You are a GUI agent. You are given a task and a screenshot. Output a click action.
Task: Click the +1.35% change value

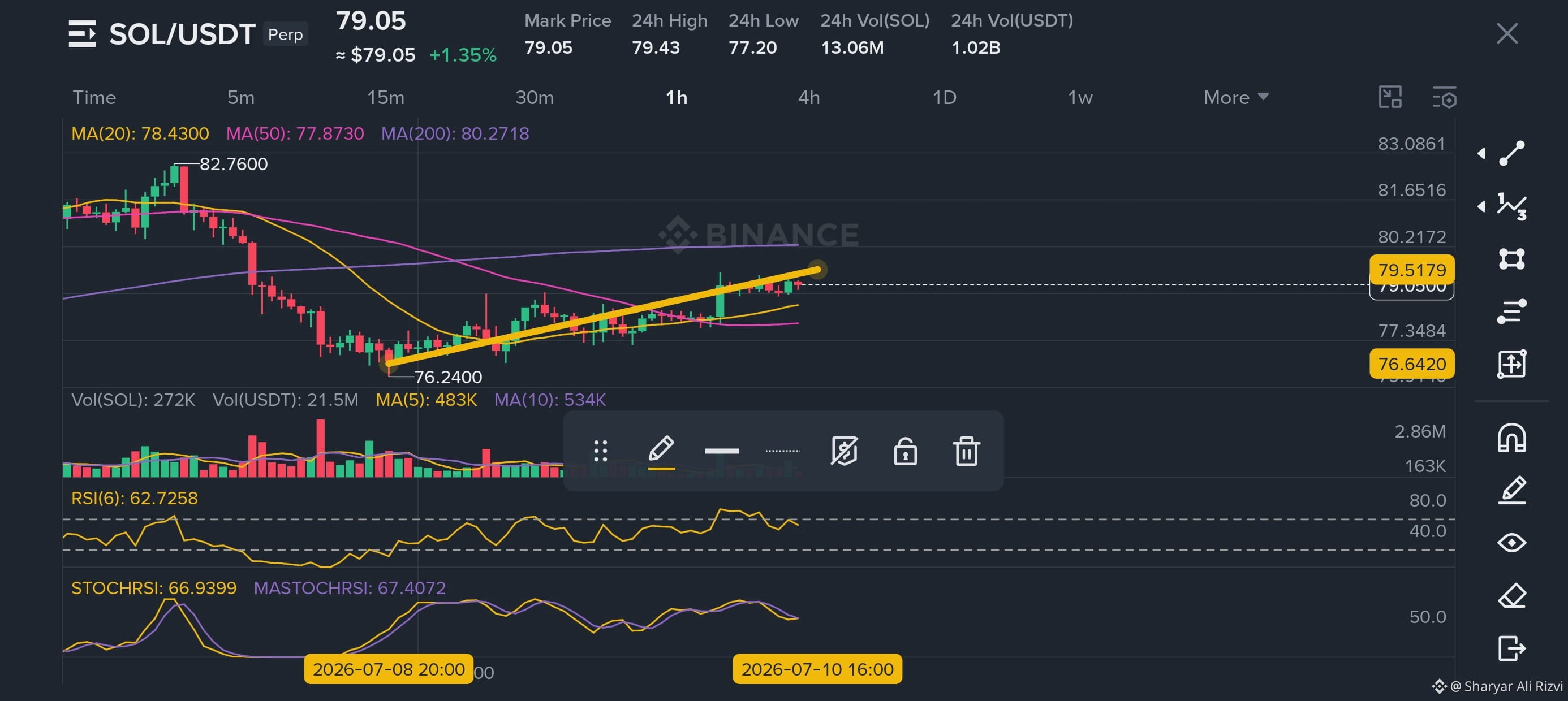pos(463,55)
